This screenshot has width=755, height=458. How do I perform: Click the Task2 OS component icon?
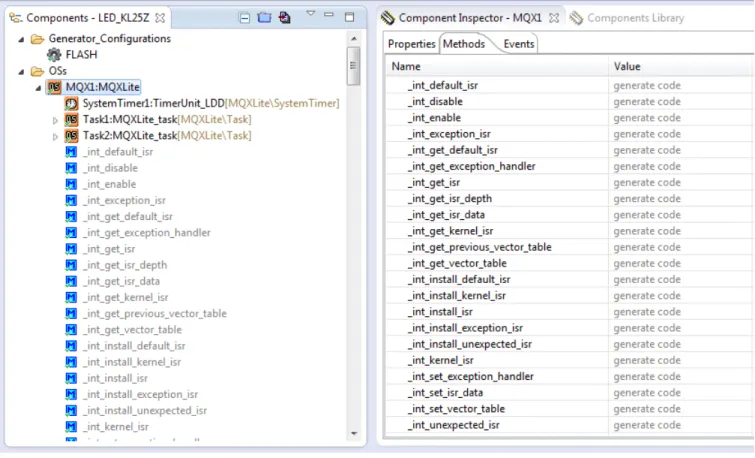pos(71,136)
